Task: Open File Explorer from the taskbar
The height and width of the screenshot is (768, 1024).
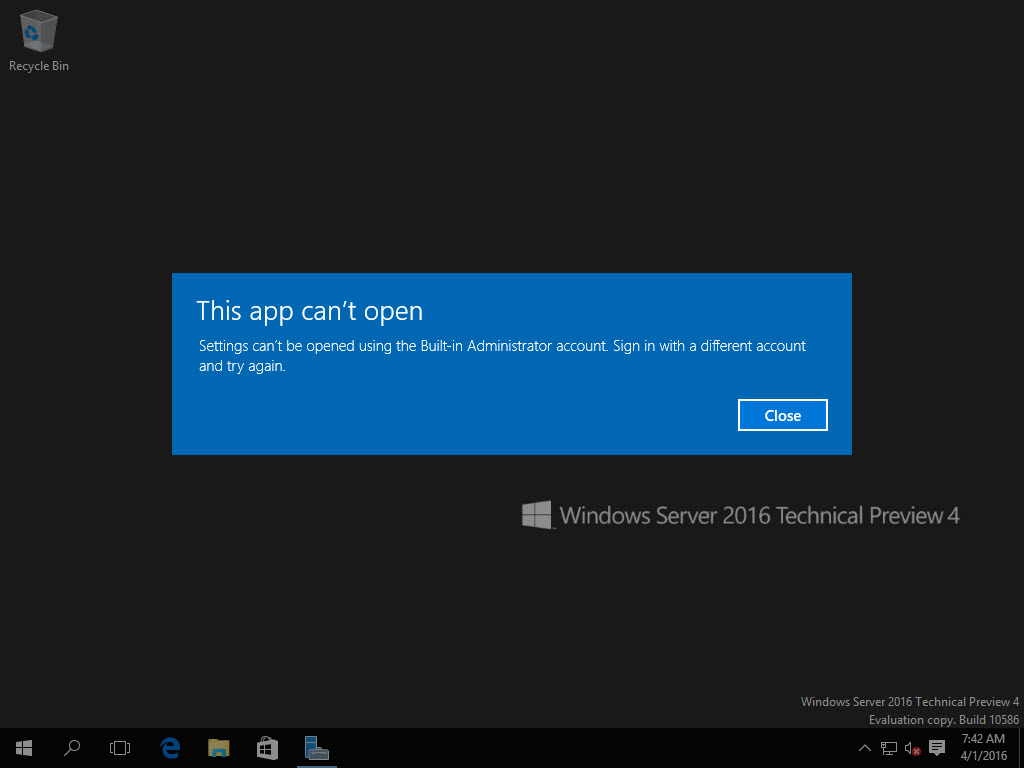Action: (x=218, y=747)
